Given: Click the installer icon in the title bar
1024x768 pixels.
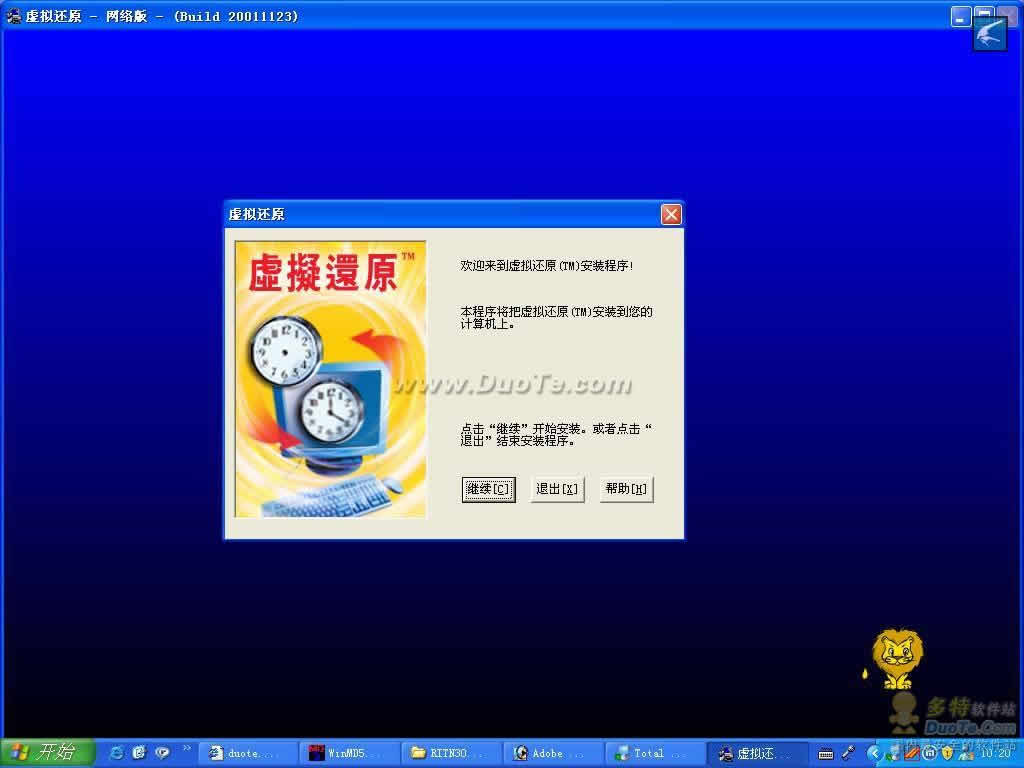Looking at the screenshot, I should (13, 16).
